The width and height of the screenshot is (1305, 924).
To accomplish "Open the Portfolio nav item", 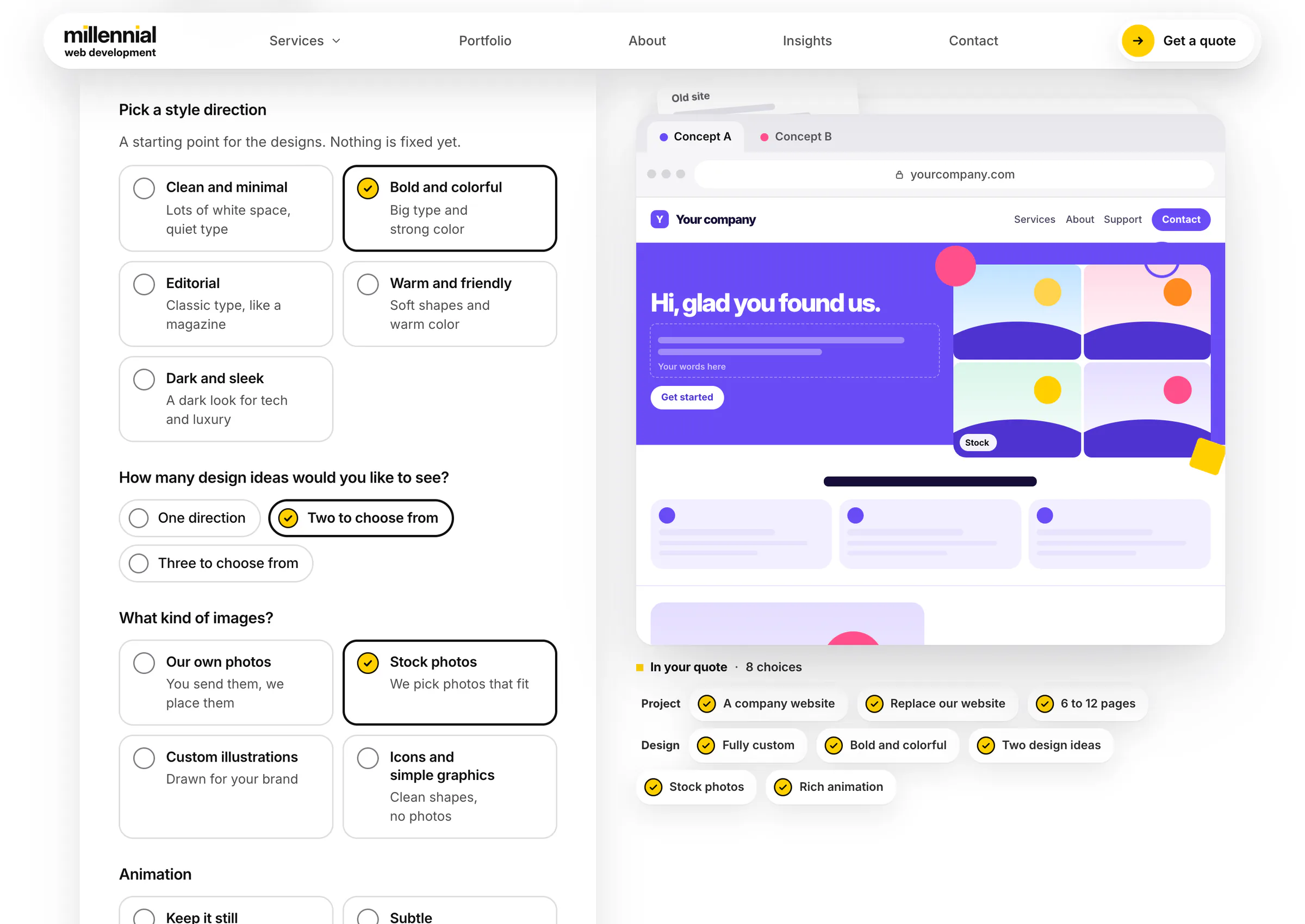I will tap(485, 41).
